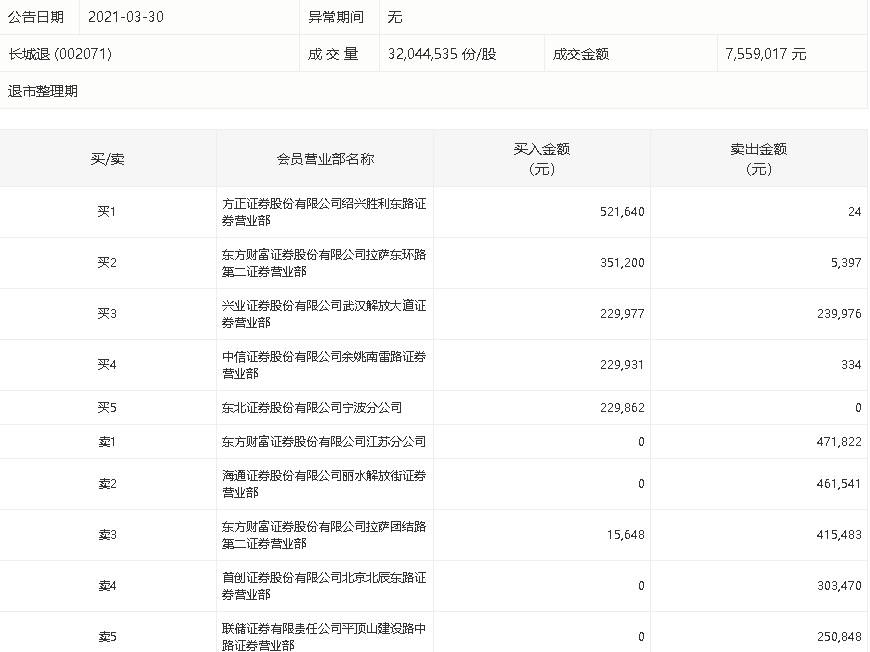Viewport: 870px width, 652px height.
Task: Click 东北证券 宁波分公司 branch name
Action: (312, 408)
